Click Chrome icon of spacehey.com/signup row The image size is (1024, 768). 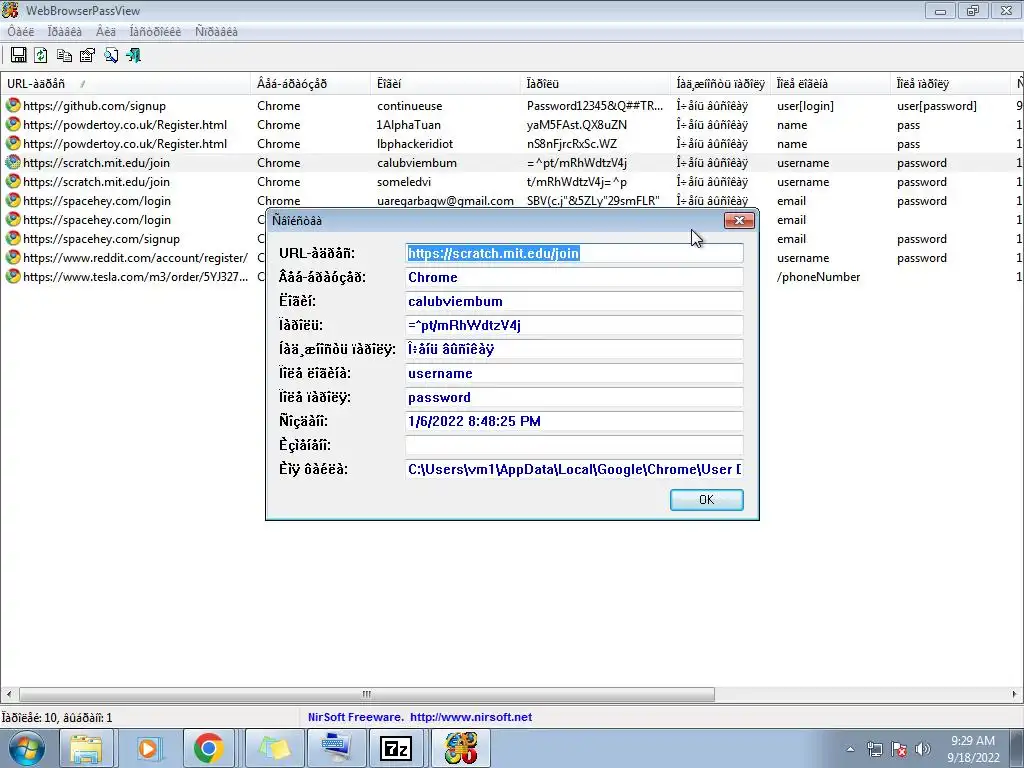pos(12,238)
